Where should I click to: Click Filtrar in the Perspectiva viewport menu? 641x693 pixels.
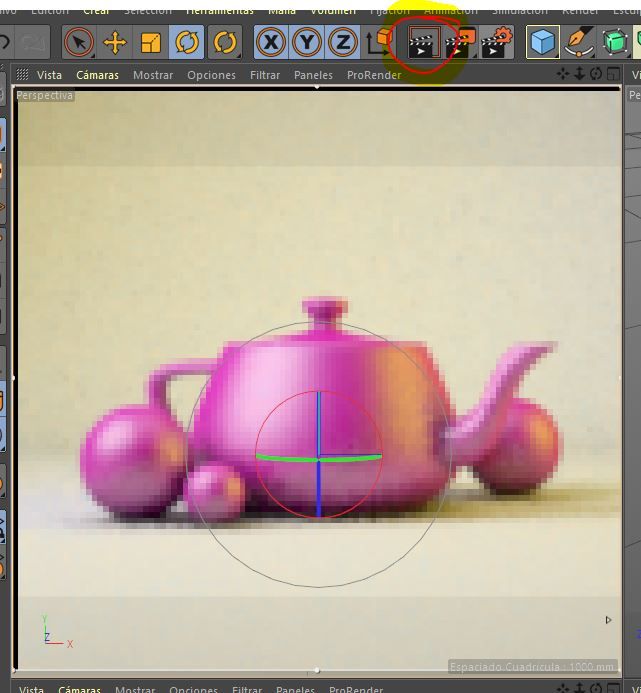(x=265, y=75)
